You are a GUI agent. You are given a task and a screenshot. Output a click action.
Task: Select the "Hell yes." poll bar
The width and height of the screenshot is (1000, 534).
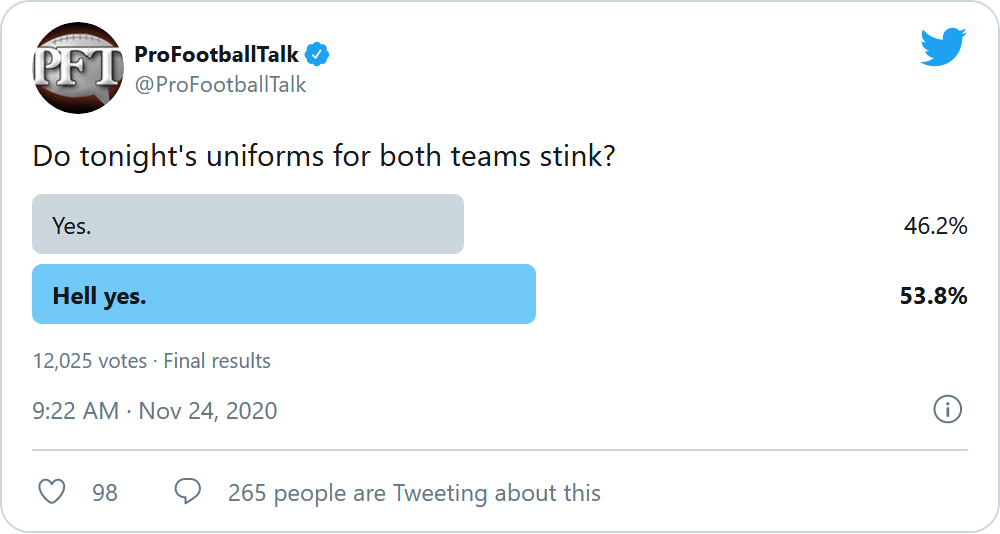coord(284,294)
